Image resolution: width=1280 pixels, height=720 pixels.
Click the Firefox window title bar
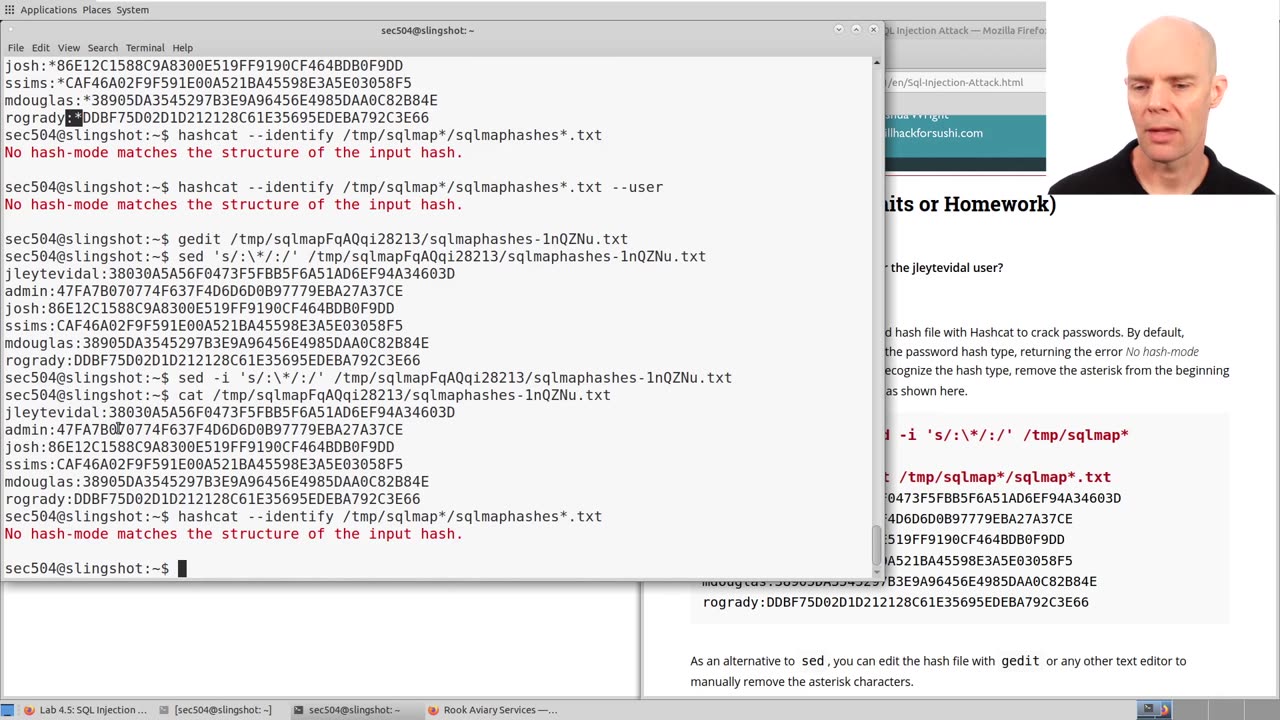point(964,30)
